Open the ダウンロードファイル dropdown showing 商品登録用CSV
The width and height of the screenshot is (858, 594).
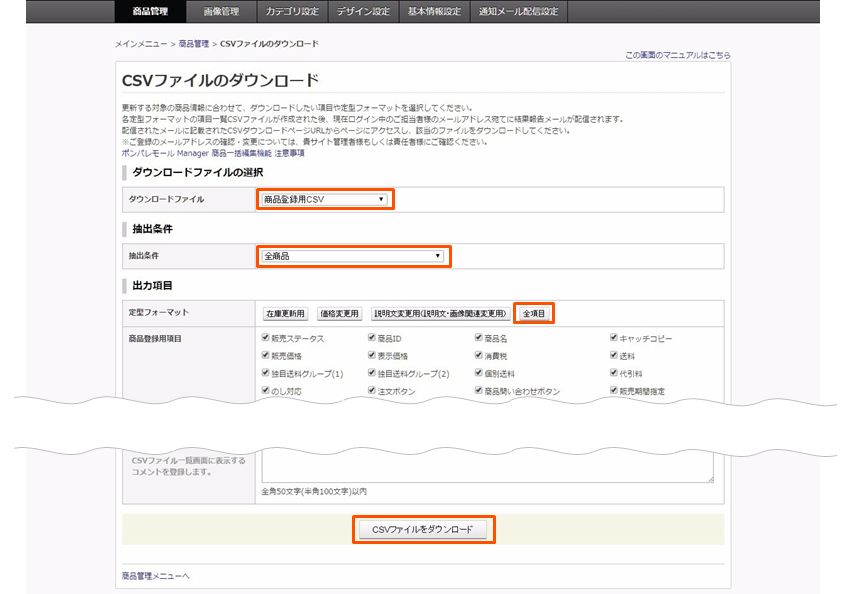[325, 199]
